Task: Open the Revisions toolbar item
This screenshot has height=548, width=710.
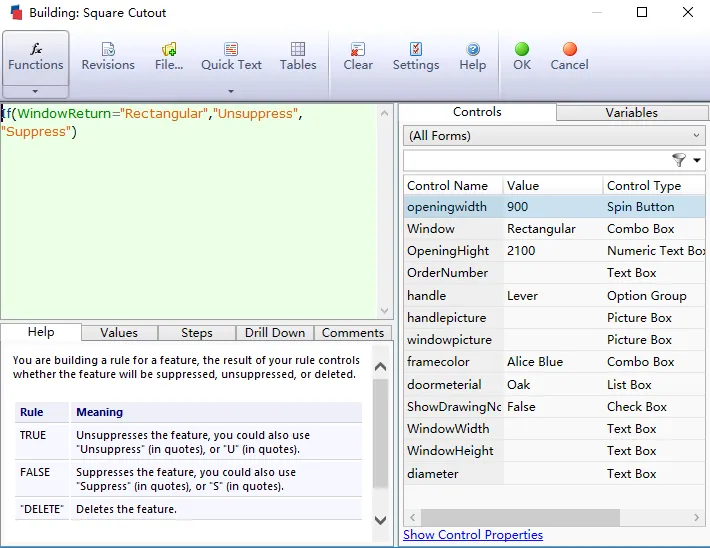Action: [x=108, y=57]
